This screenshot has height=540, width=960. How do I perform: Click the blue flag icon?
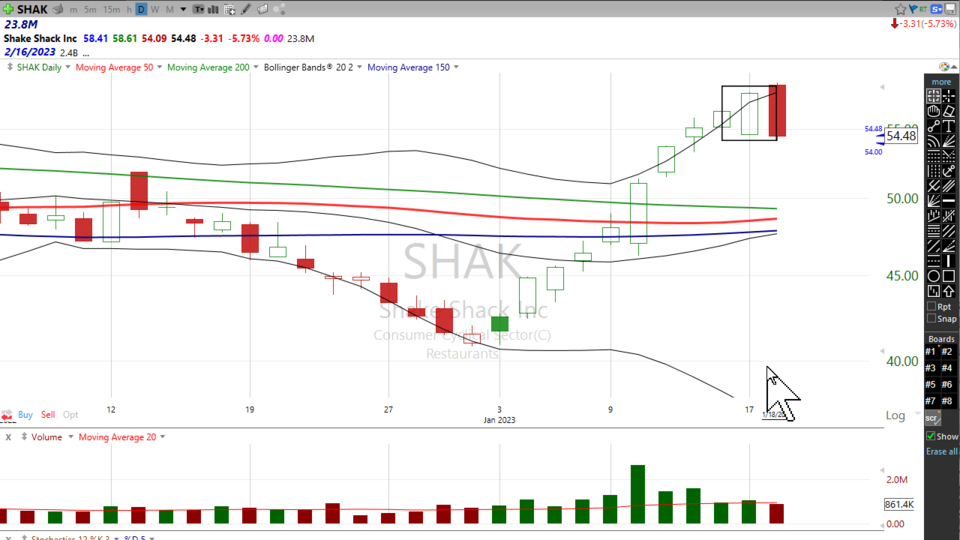pos(913,9)
